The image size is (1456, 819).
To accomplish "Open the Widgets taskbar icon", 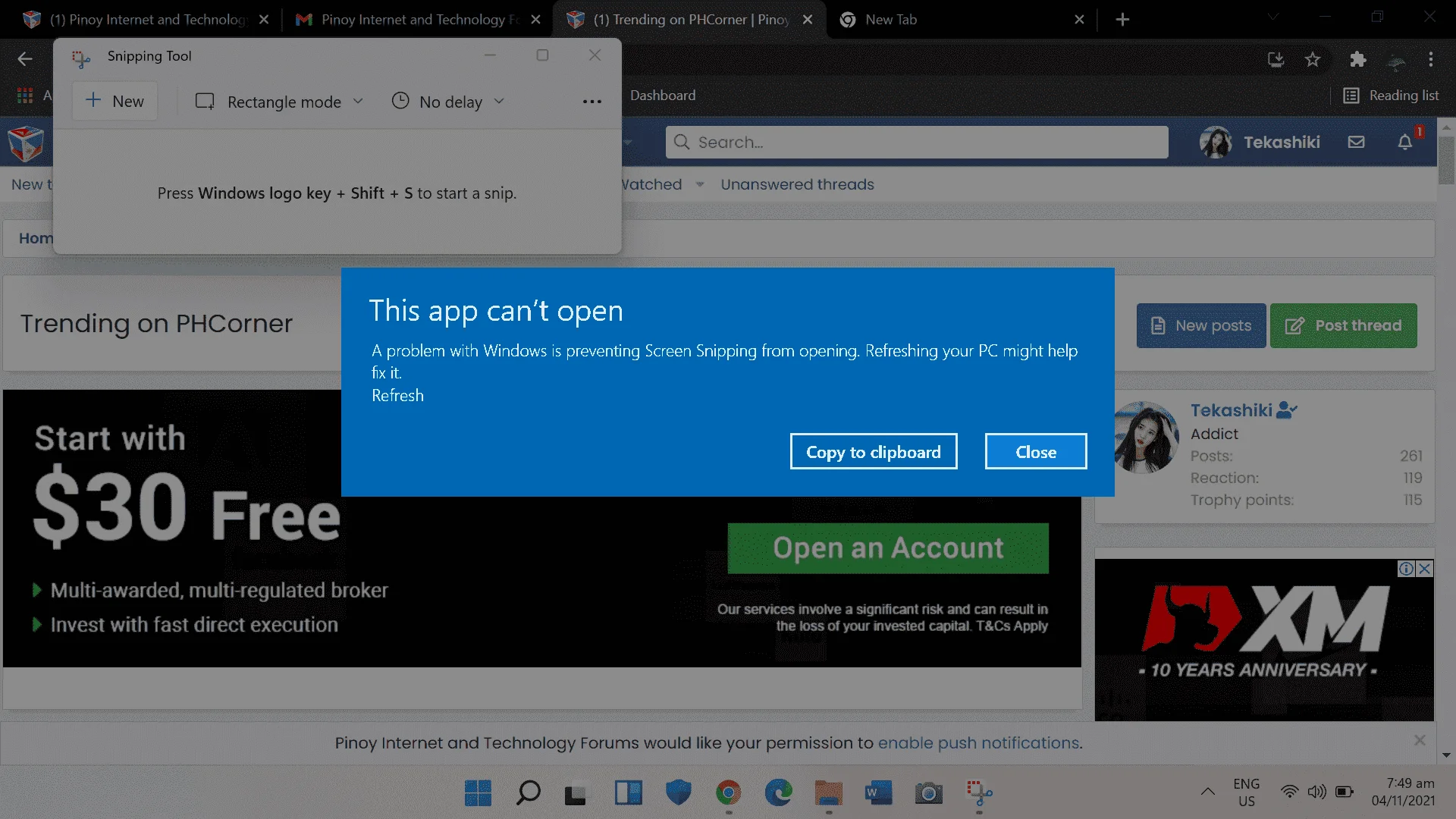I will pyautogui.click(x=628, y=793).
